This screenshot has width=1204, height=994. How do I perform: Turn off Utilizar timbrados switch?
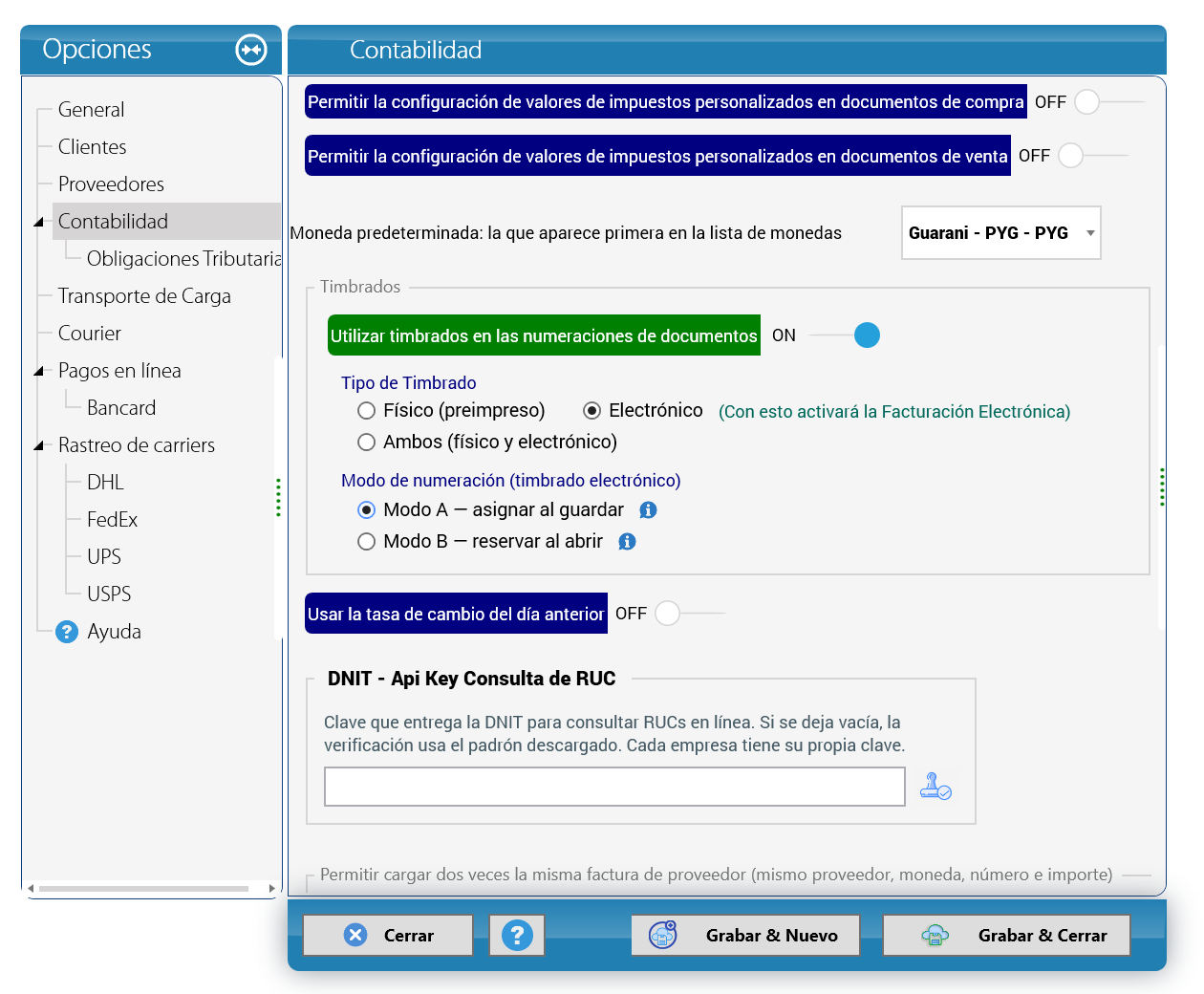coord(845,335)
